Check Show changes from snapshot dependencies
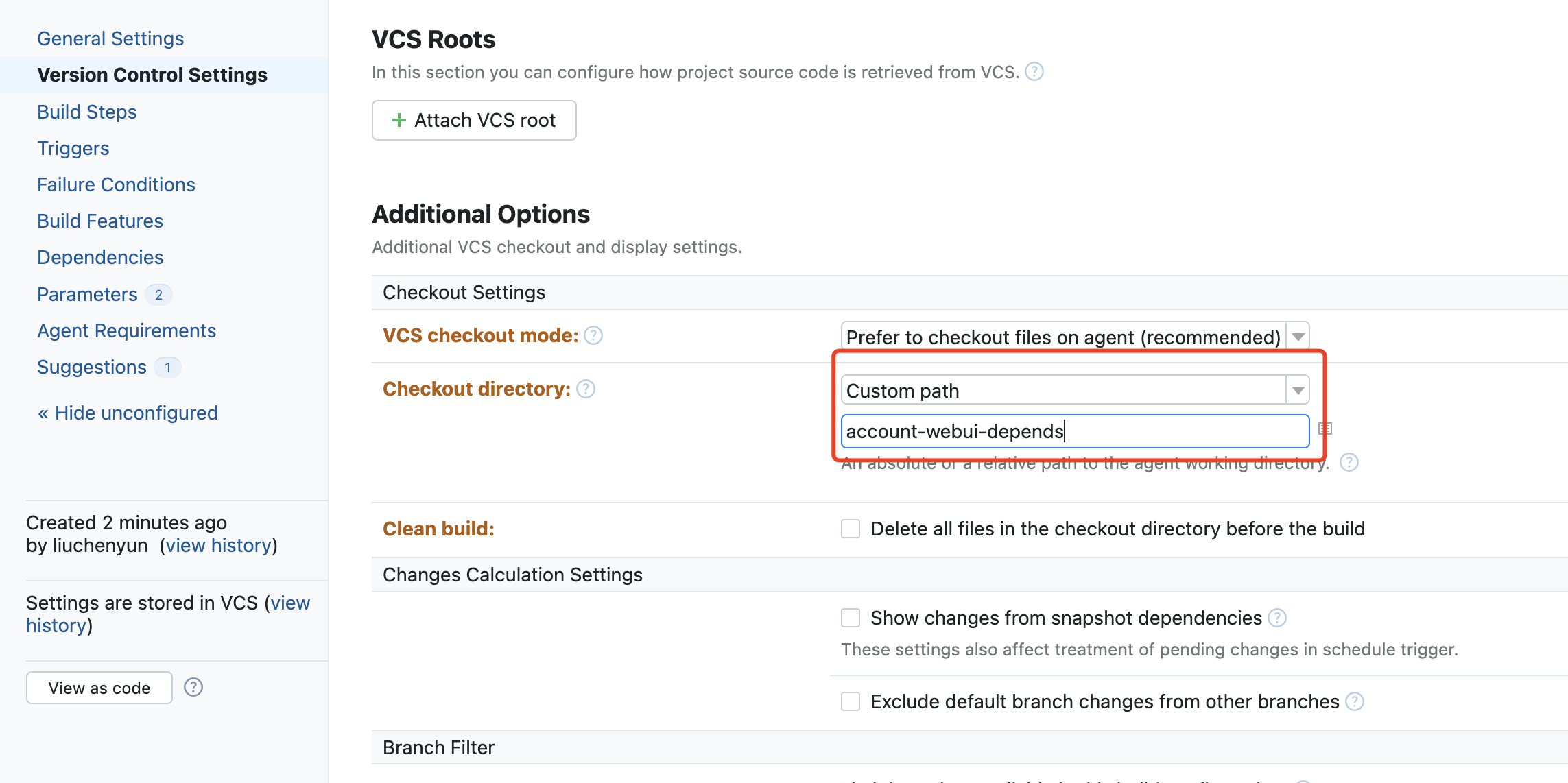The height and width of the screenshot is (783, 1568). (851, 618)
